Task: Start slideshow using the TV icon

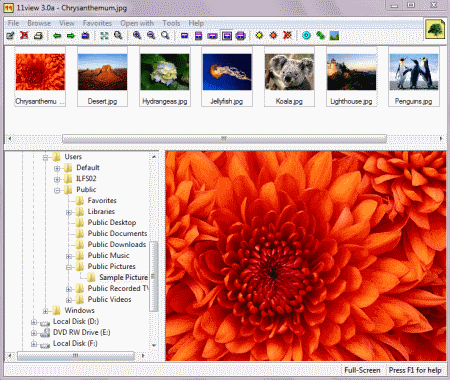Action: click(85, 35)
